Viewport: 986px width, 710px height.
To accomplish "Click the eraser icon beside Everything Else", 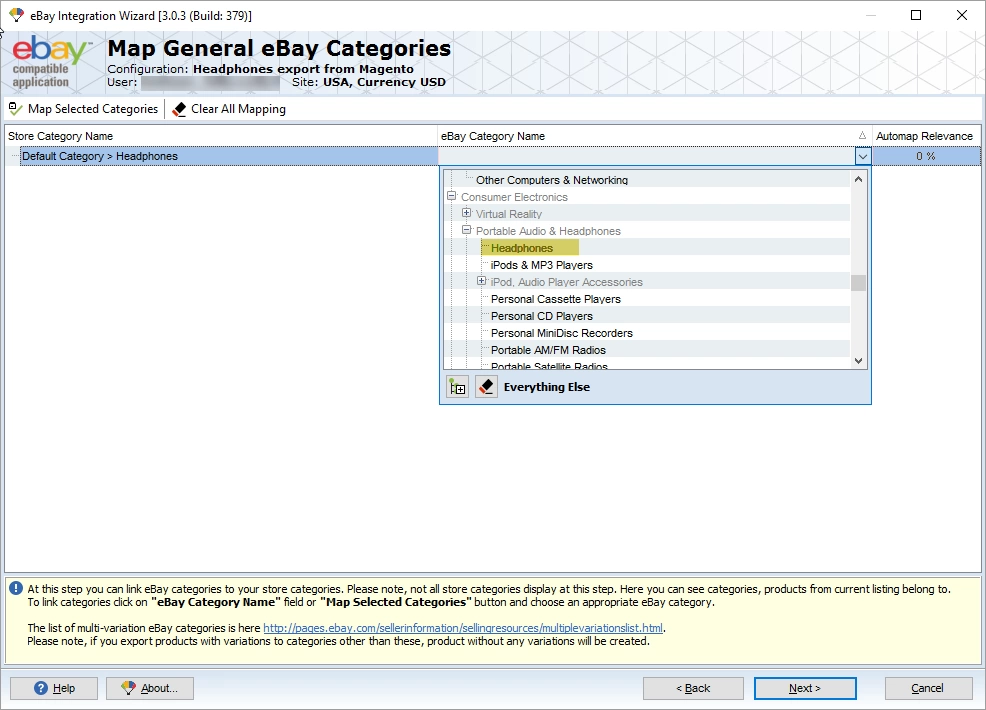I will [486, 387].
